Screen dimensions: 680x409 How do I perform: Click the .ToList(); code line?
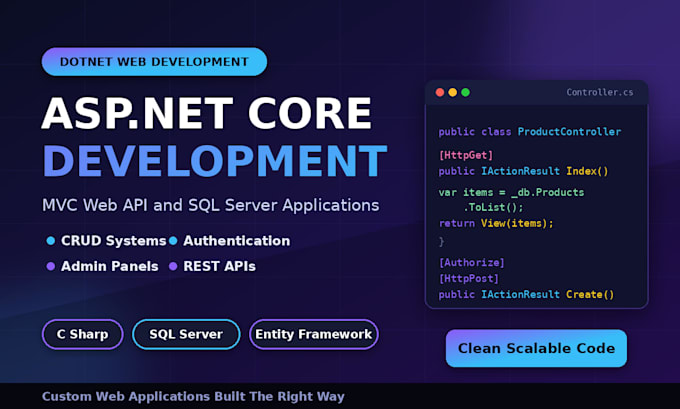[494, 207]
